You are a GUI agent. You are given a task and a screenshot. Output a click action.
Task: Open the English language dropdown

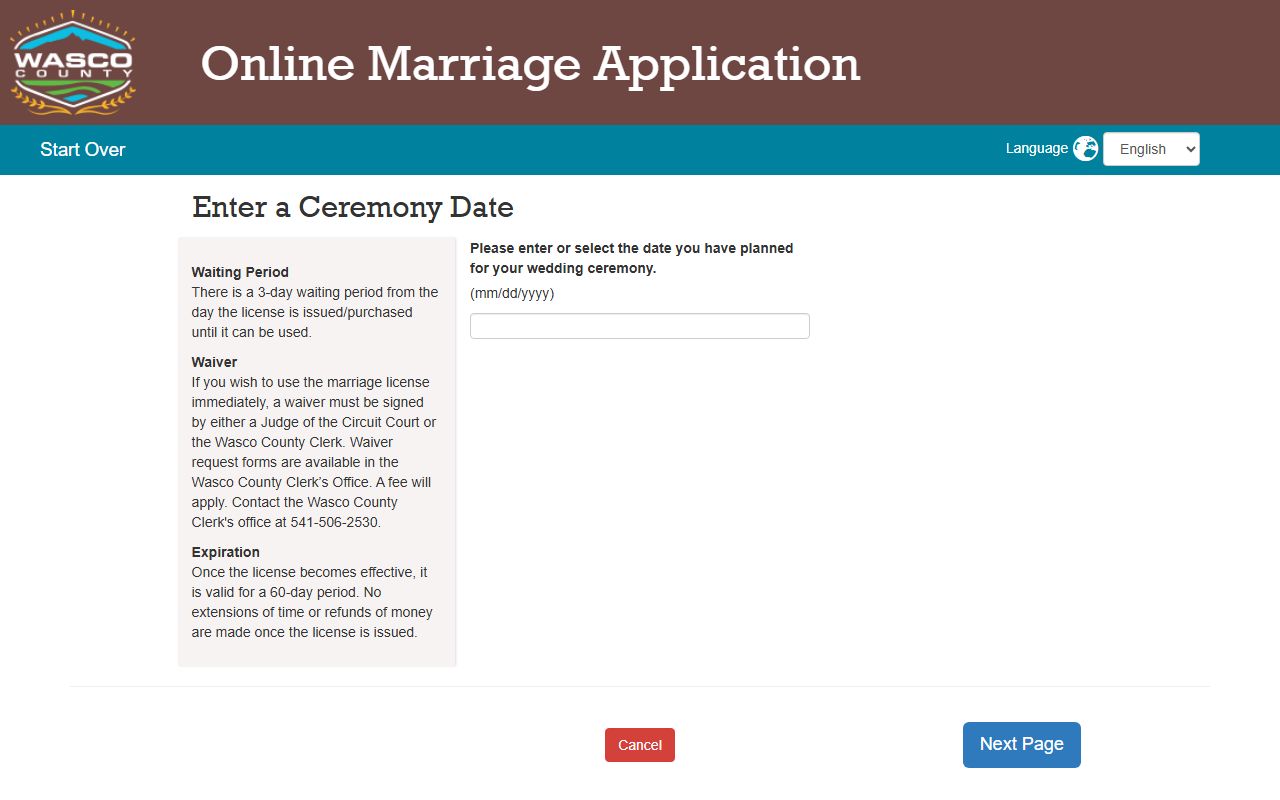pos(1151,149)
